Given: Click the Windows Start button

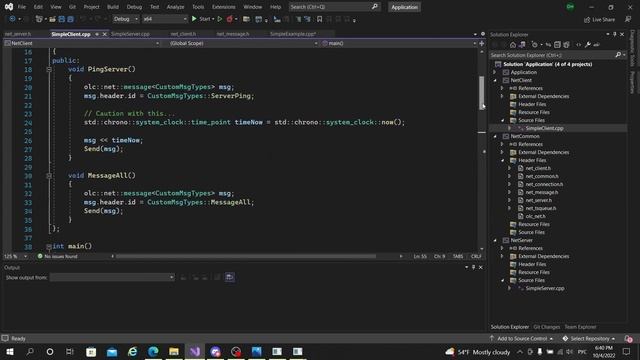Looking at the screenshot, I should point(10,351).
